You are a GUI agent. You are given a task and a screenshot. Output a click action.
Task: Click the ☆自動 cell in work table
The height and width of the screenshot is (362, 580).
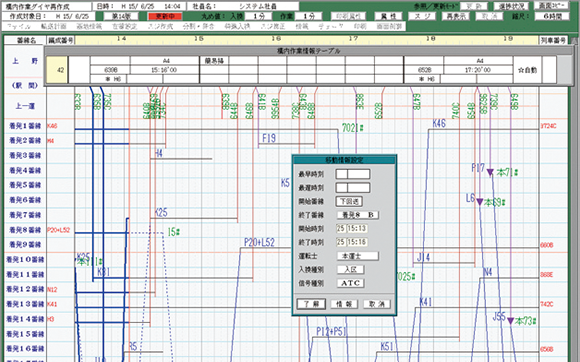(x=527, y=70)
